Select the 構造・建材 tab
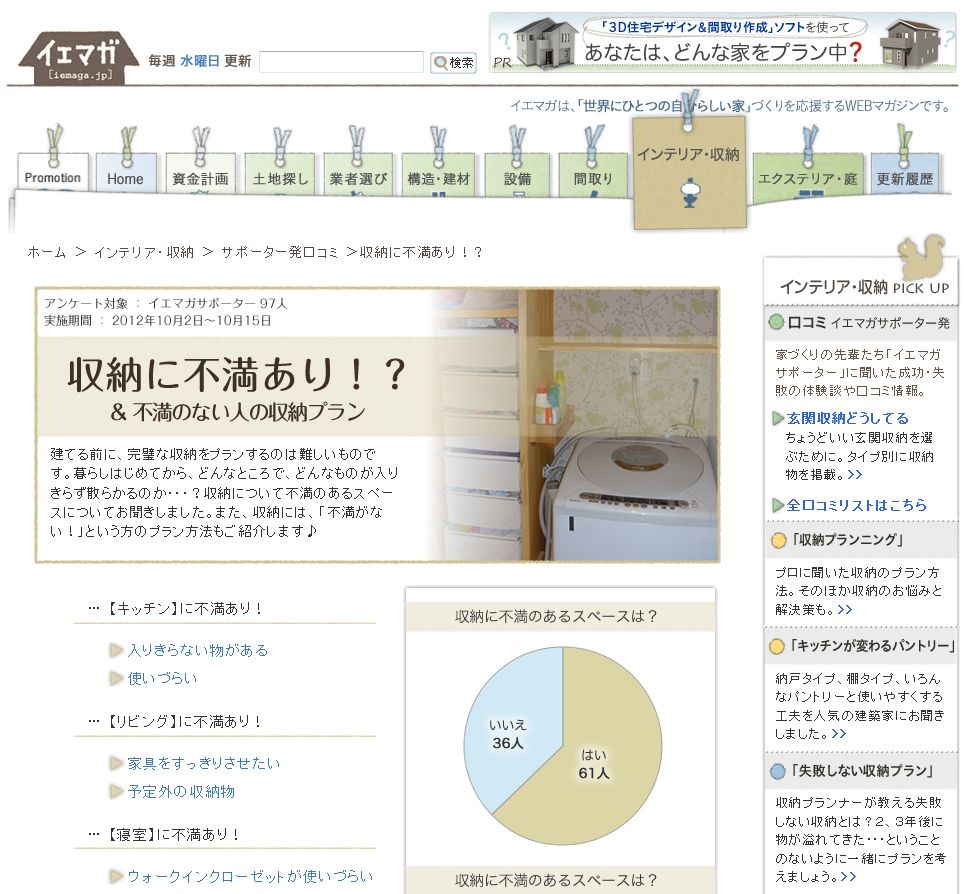 [438, 174]
